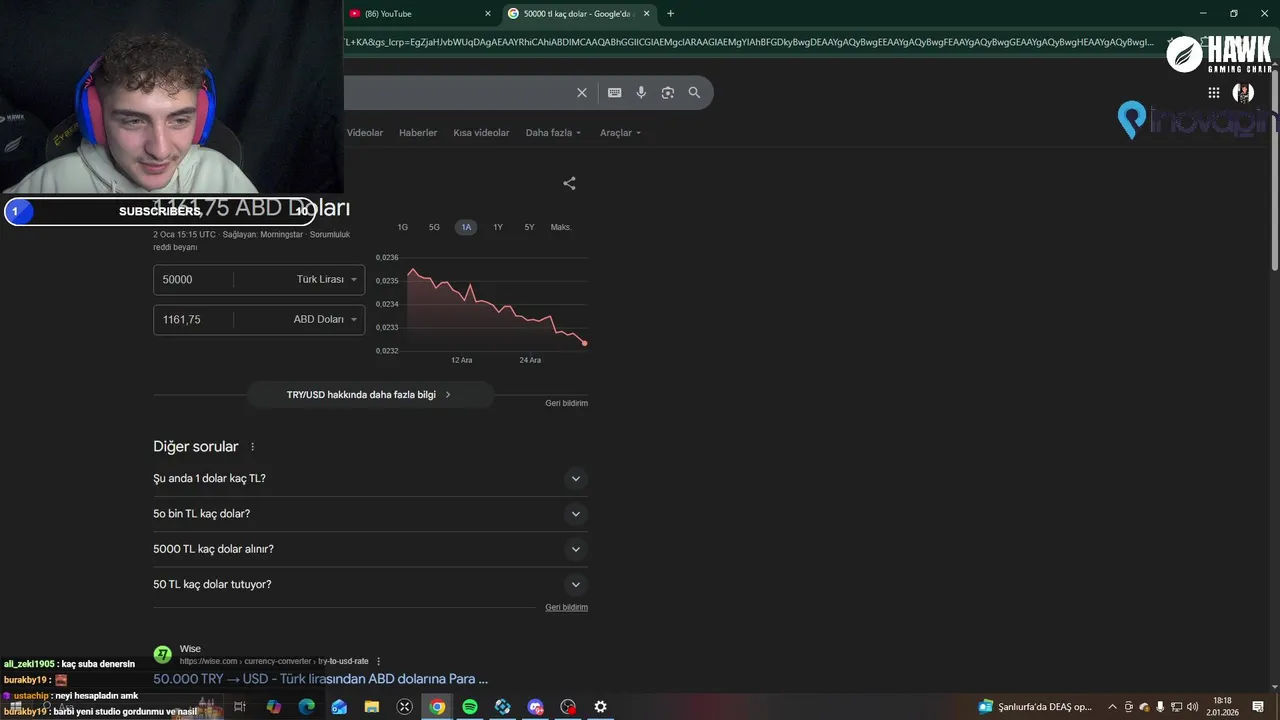Launch Spotify from the taskbar
1280x720 pixels.
[470, 707]
